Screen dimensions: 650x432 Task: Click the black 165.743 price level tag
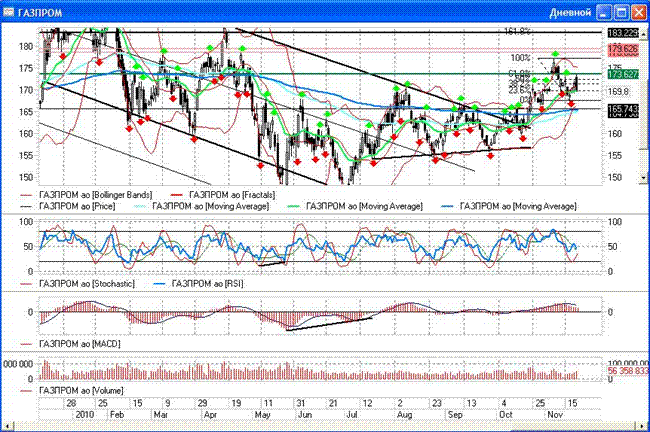(x=623, y=109)
